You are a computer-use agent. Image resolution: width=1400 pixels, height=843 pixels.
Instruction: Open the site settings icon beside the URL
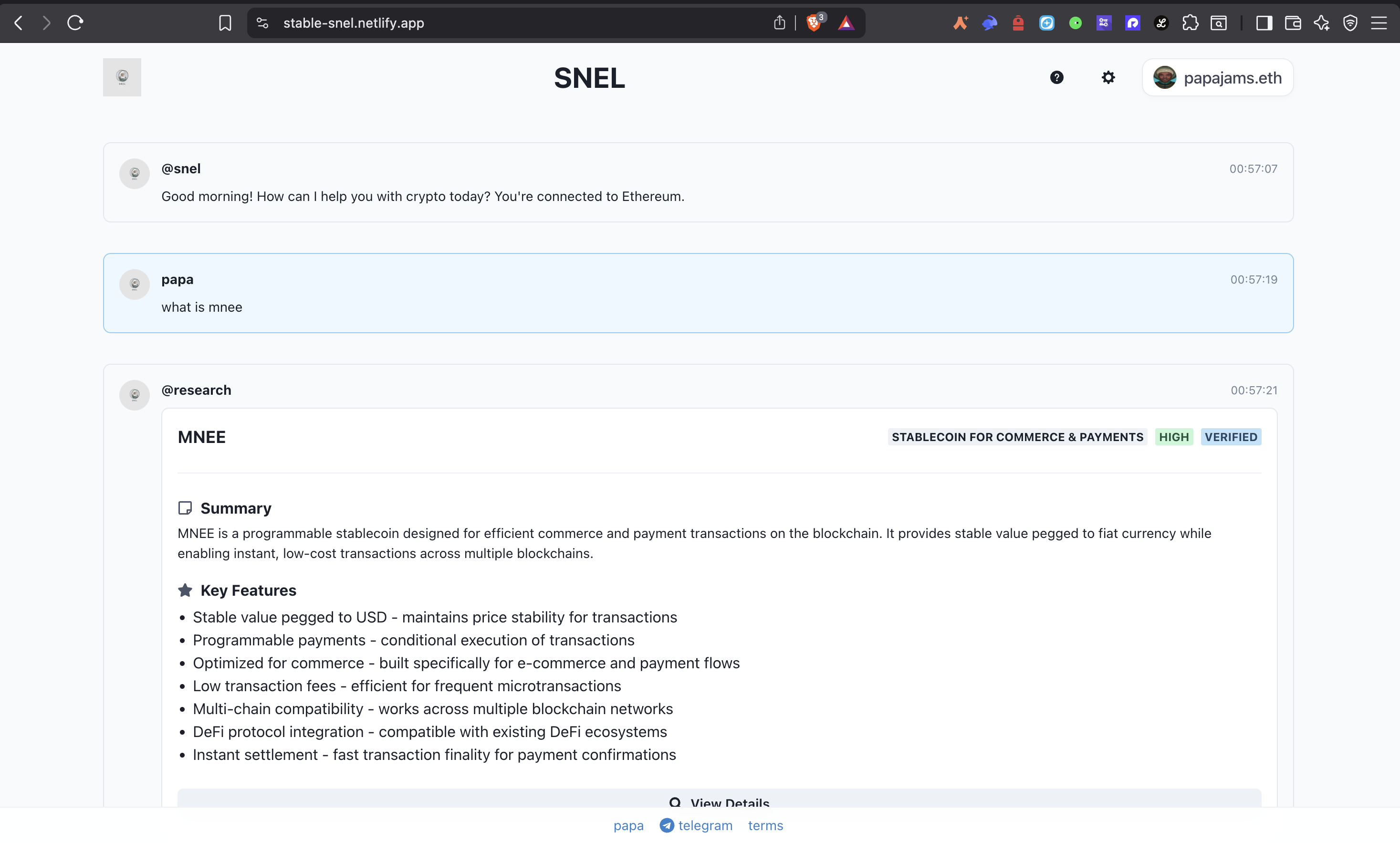[x=262, y=23]
